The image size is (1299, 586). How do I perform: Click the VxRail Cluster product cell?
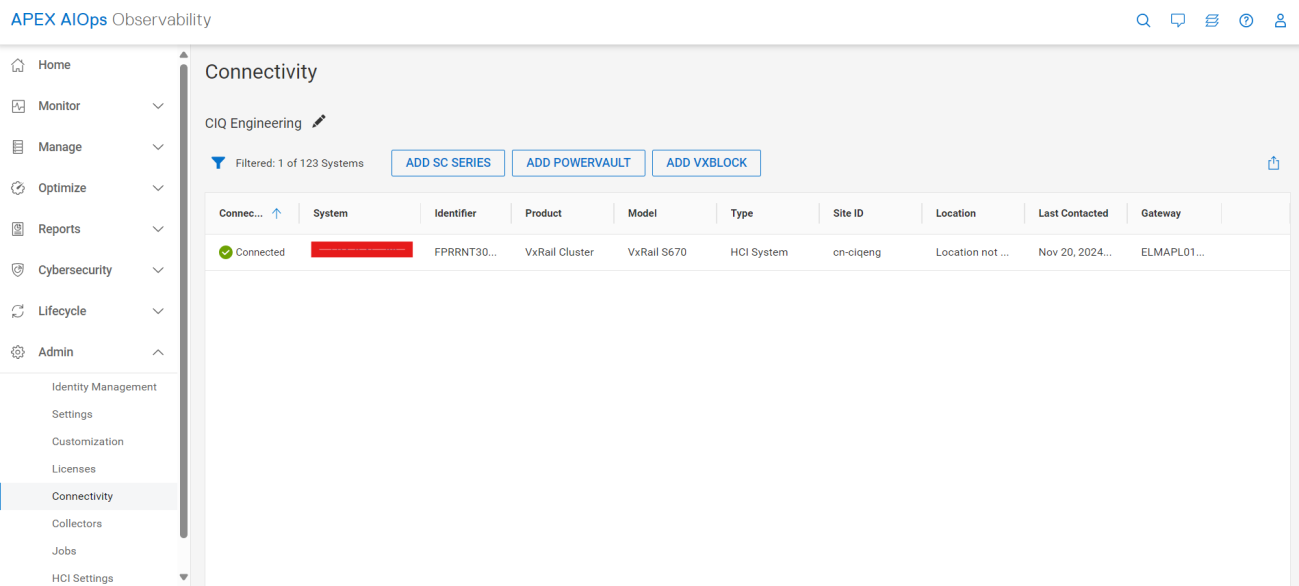tap(559, 252)
